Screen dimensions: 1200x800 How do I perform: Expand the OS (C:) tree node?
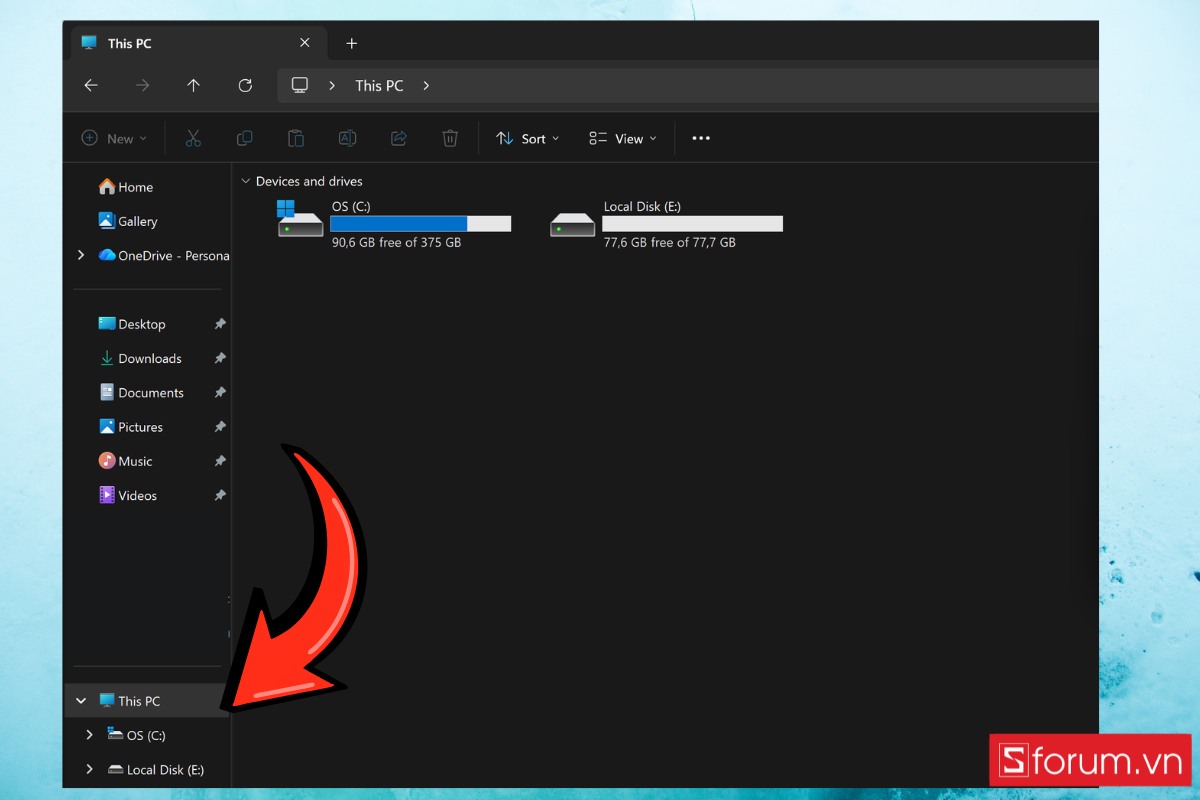89,735
